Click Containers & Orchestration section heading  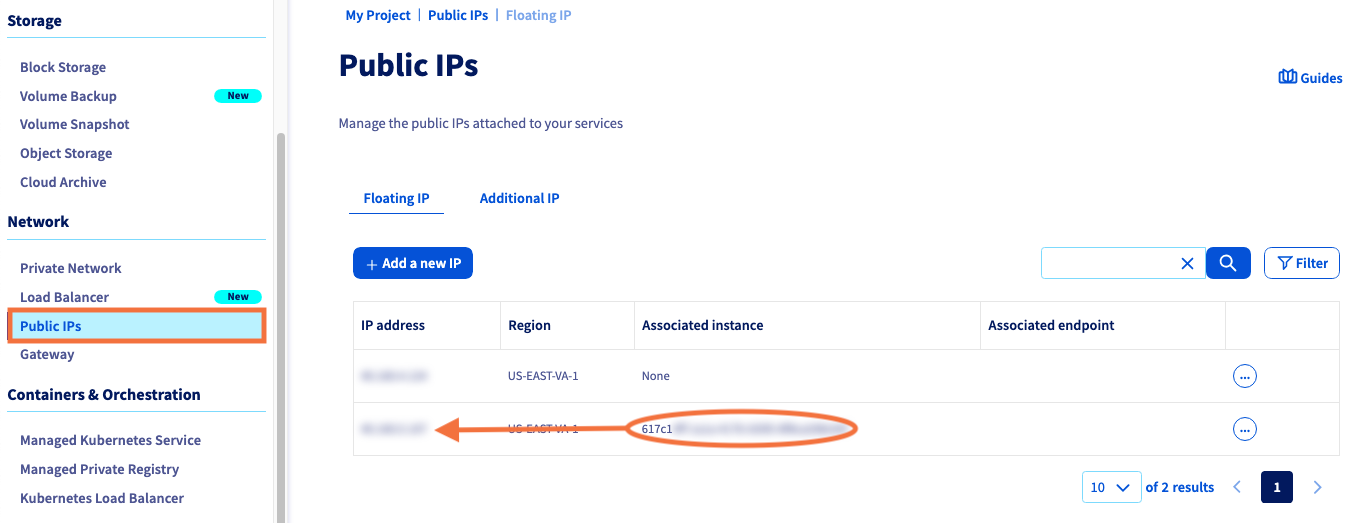(x=104, y=394)
